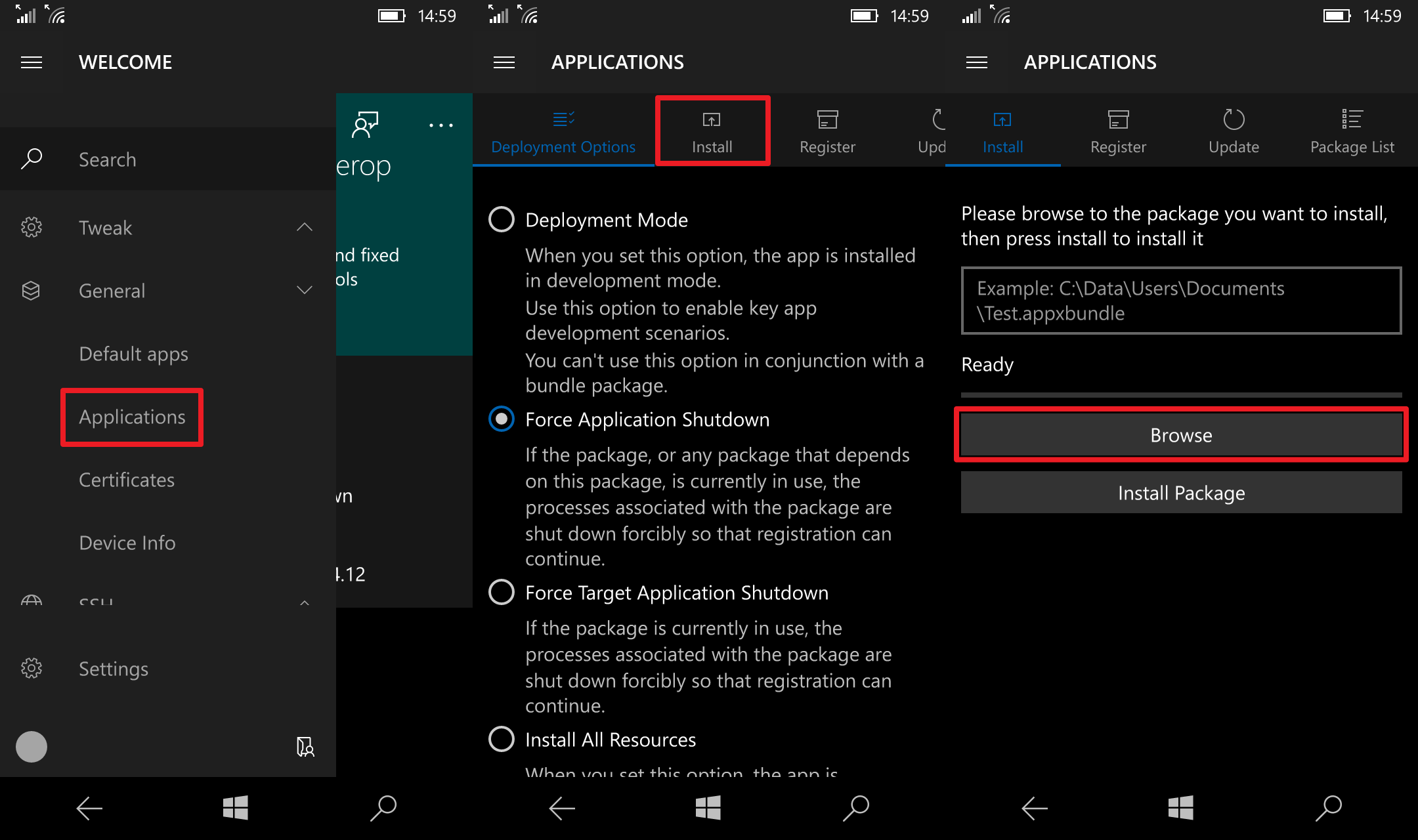The width and height of the screenshot is (1418, 840).
Task: Tap the Windows start button on middle phone
Action: coord(708,808)
